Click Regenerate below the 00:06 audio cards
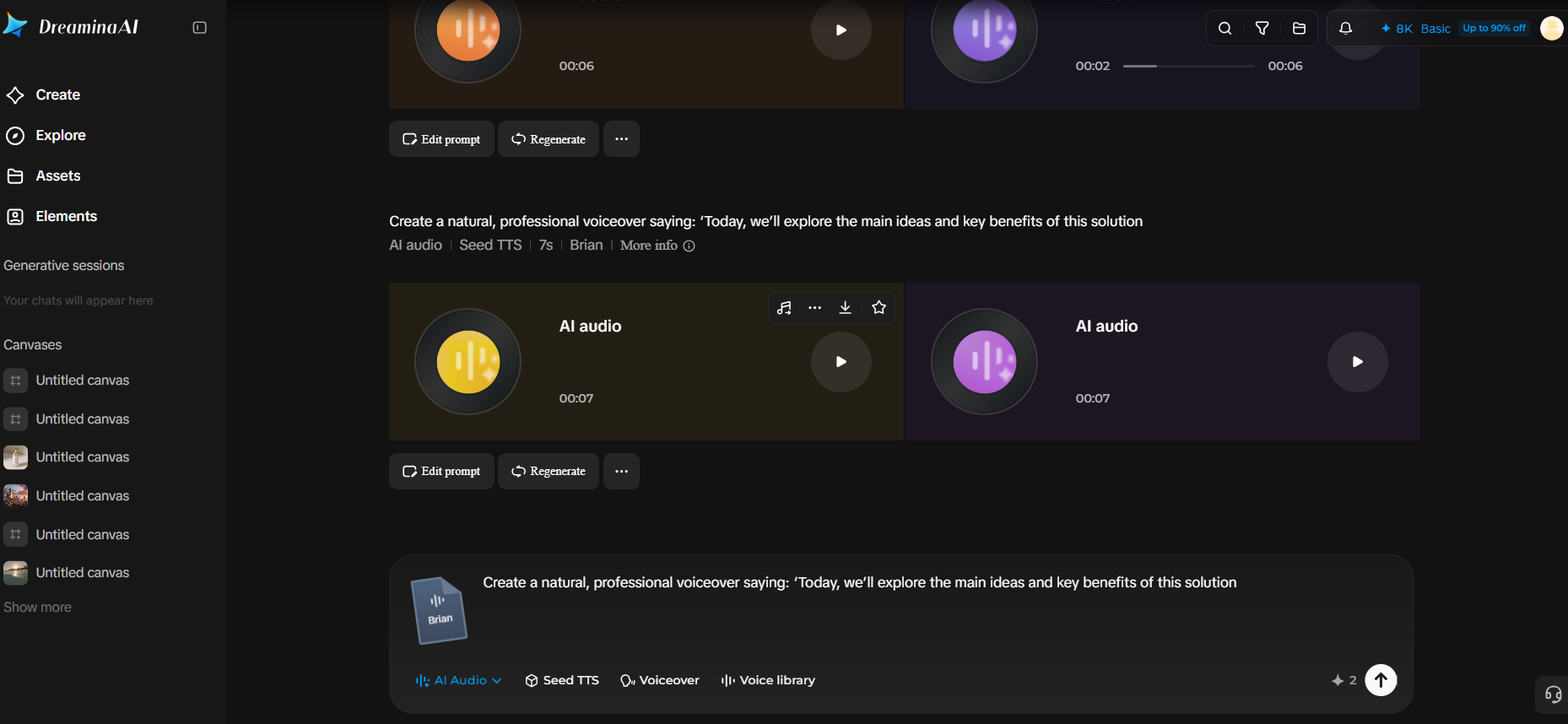Image resolution: width=1568 pixels, height=724 pixels. (549, 139)
